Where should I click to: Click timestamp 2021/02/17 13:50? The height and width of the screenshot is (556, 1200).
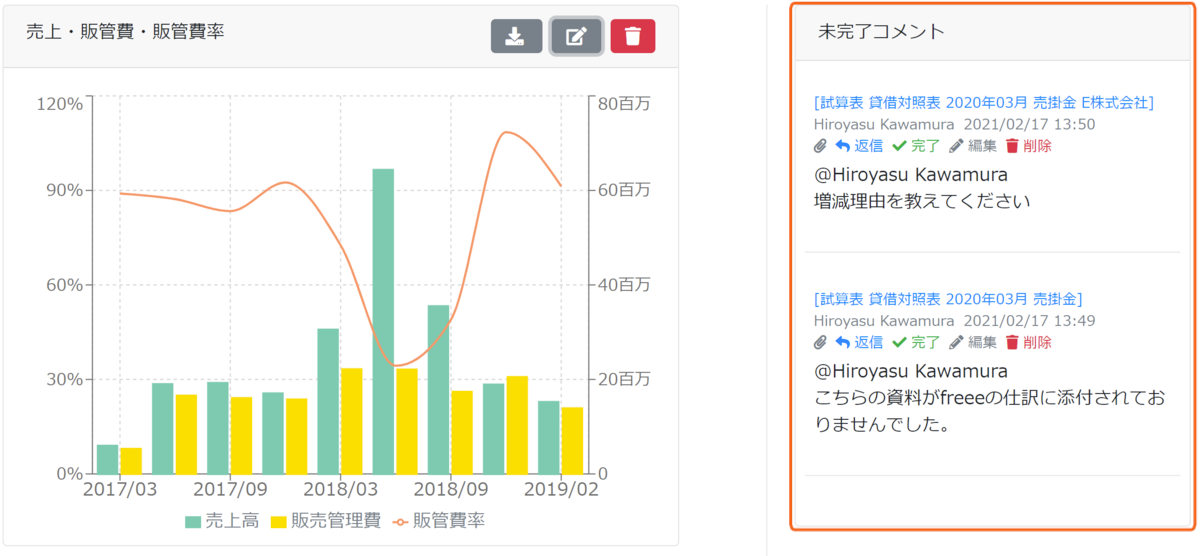pyautogui.click(x=1030, y=124)
